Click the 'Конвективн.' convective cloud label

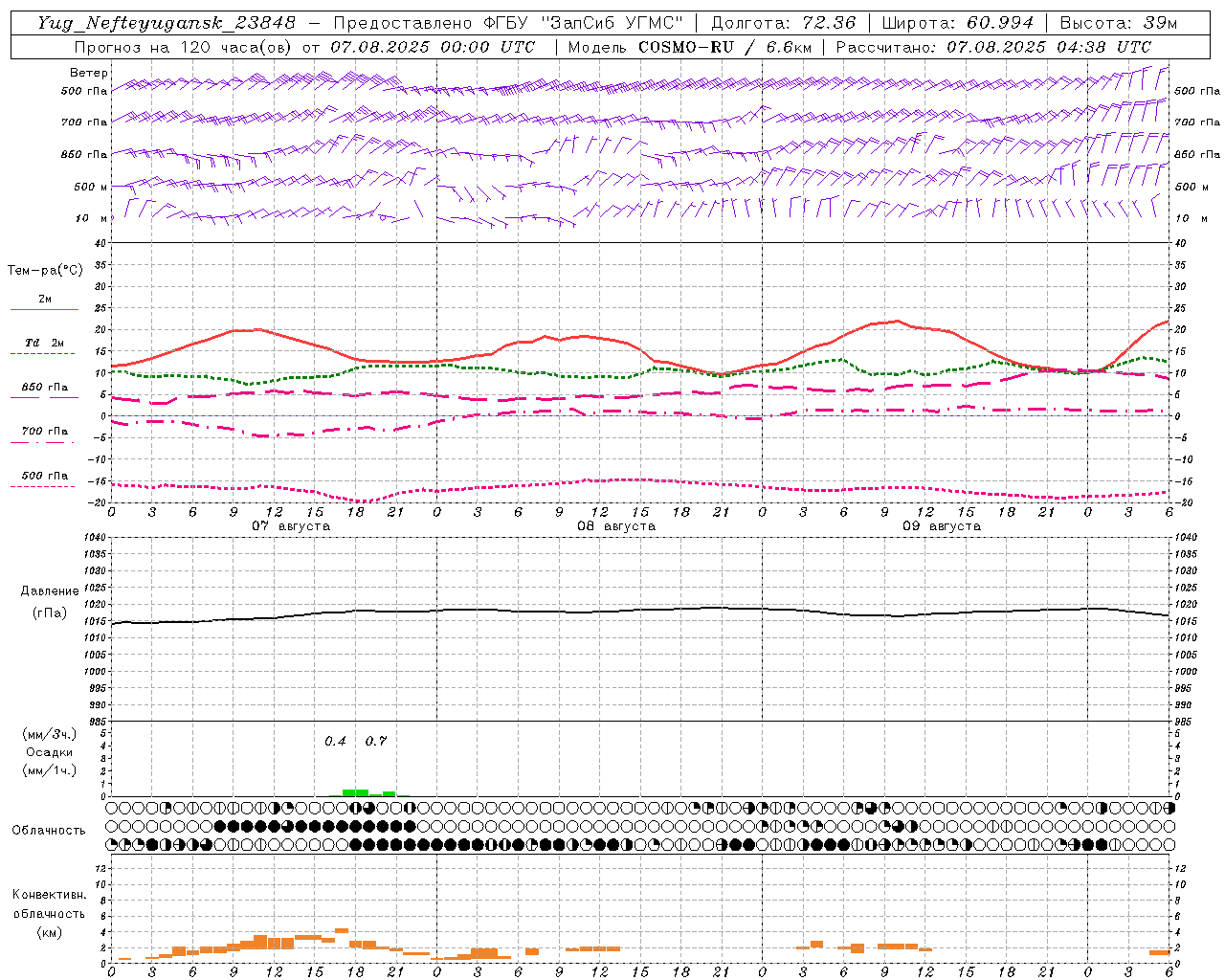point(49,895)
